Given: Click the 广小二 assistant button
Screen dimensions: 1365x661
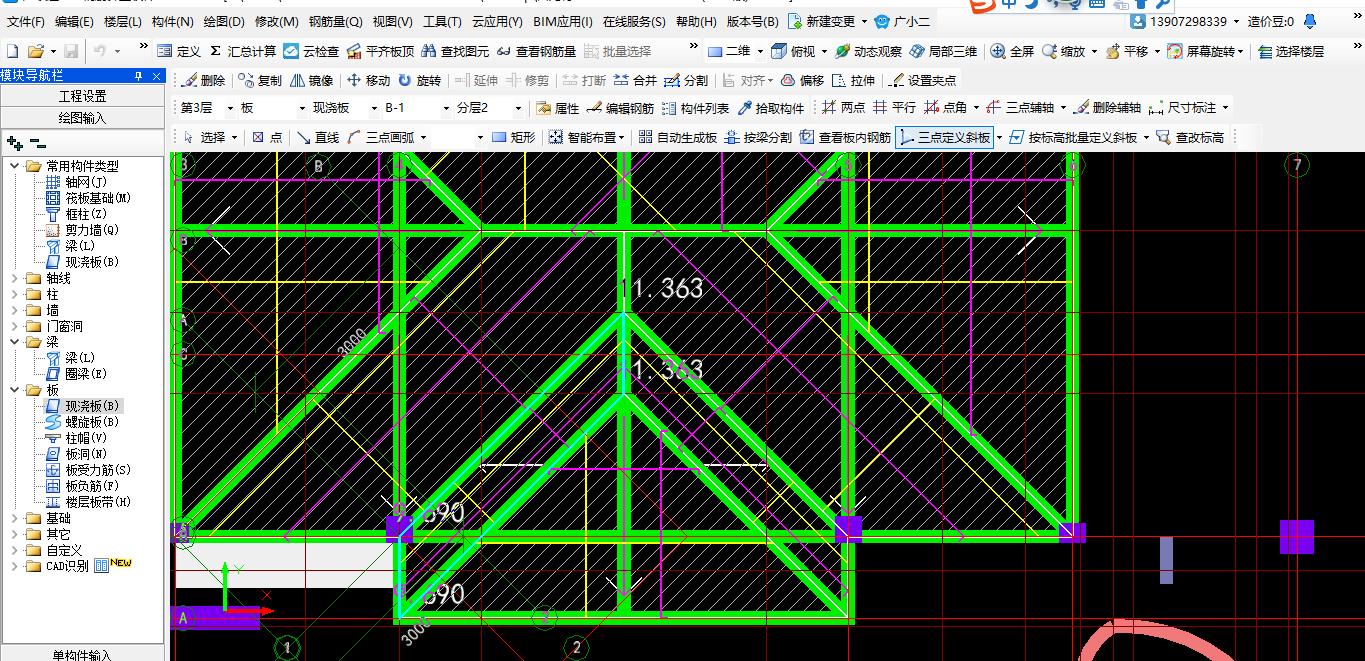Looking at the screenshot, I should 901,22.
